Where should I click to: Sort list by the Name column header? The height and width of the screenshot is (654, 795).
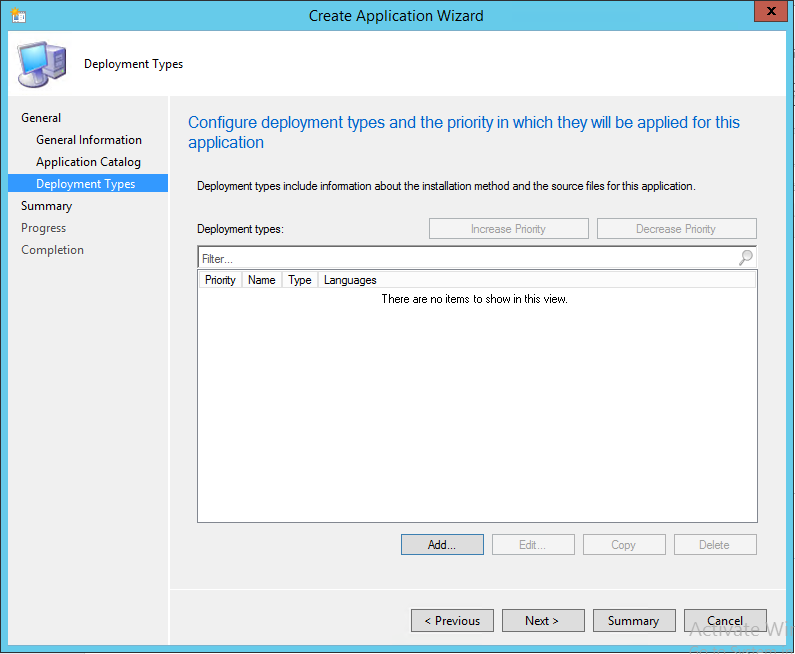click(262, 280)
